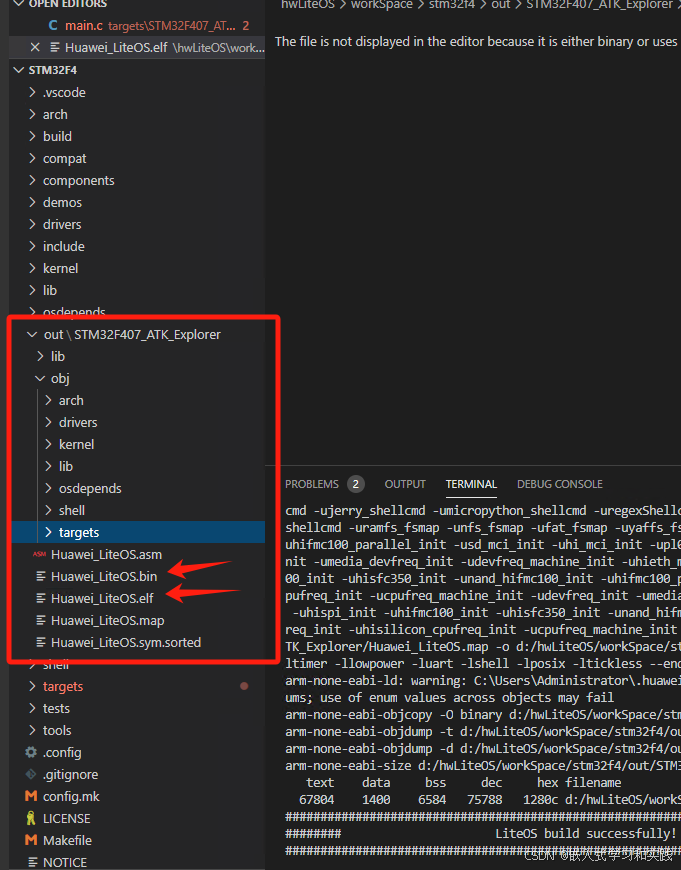Click the stm32f4 breadcrumb segment
The width and height of the screenshot is (681, 870).
[x=452, y=4]
